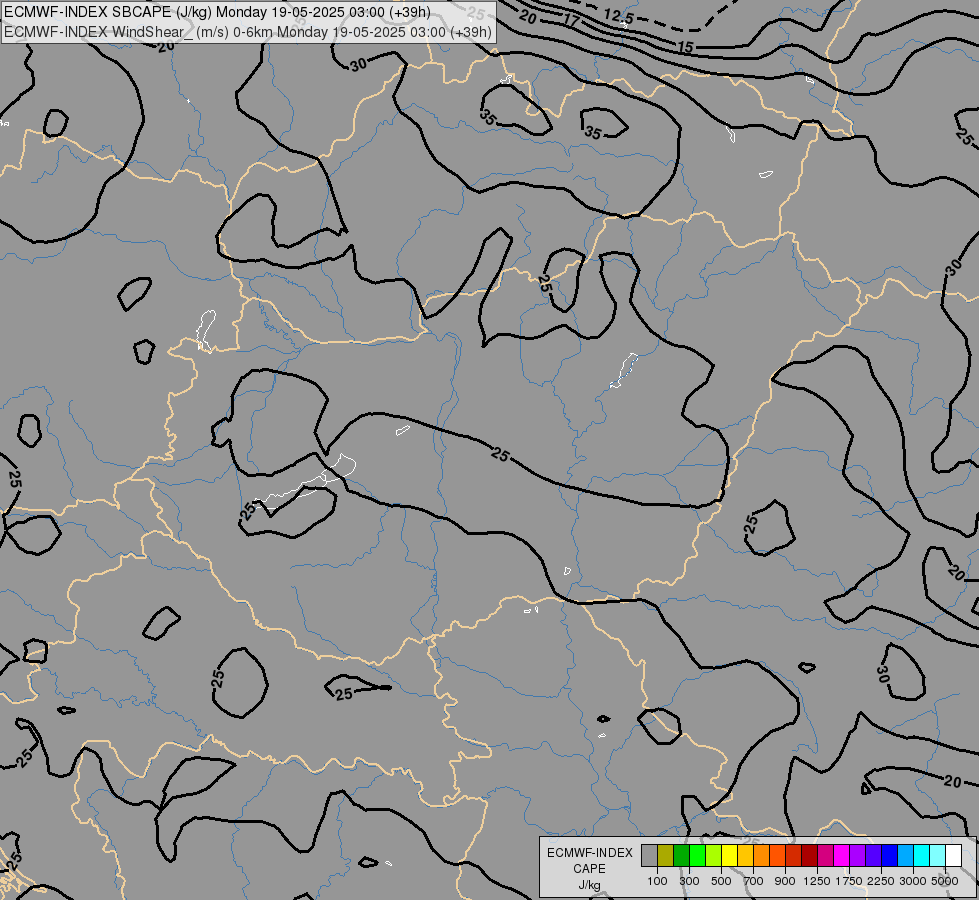Pick the amber legend swatch above 700
Image resolution: width=979 pixels, height=900 pixels.
pyautogui.click(x=745, y=856)
